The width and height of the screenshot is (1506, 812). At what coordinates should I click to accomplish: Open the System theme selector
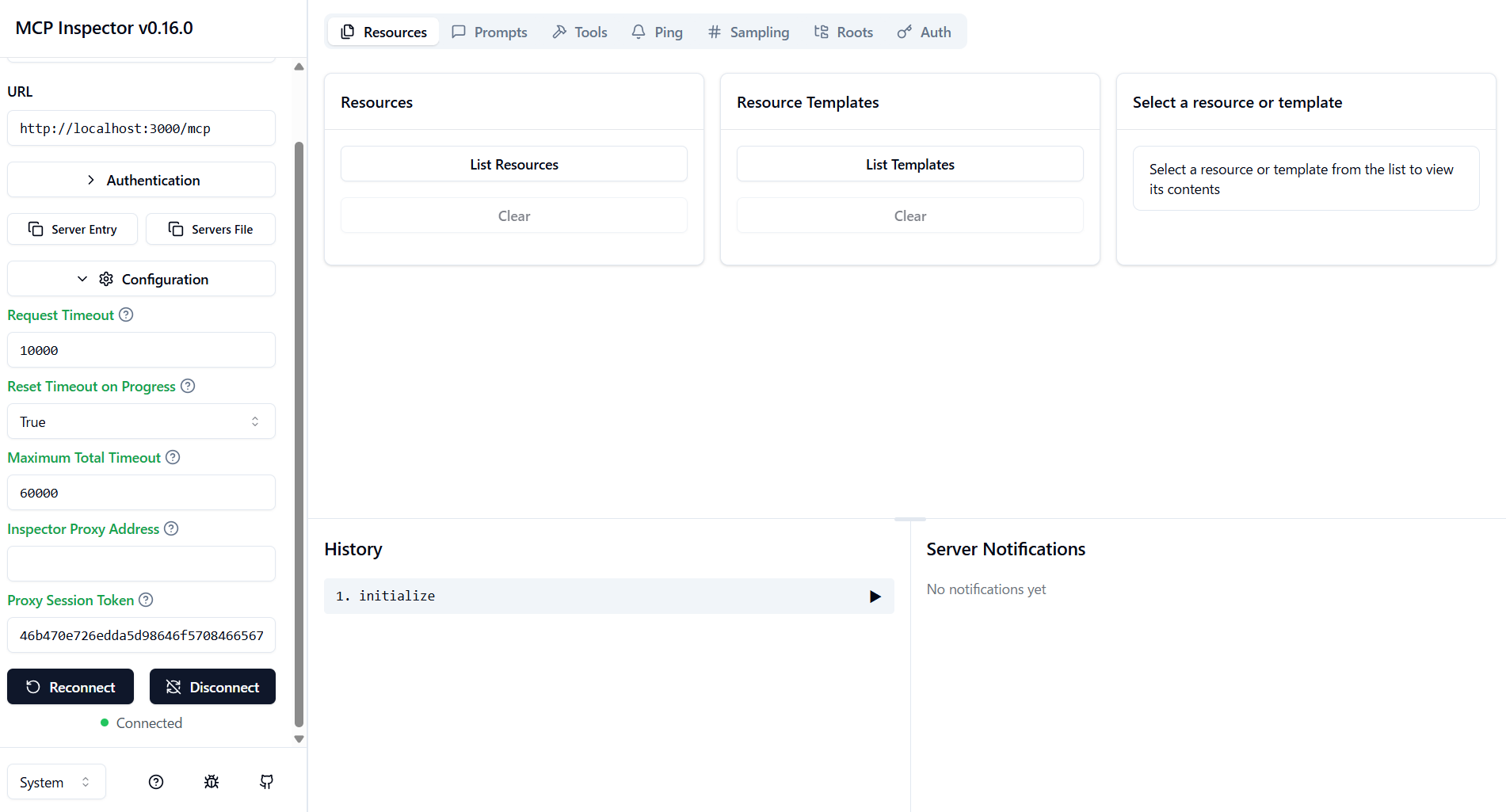56,782
